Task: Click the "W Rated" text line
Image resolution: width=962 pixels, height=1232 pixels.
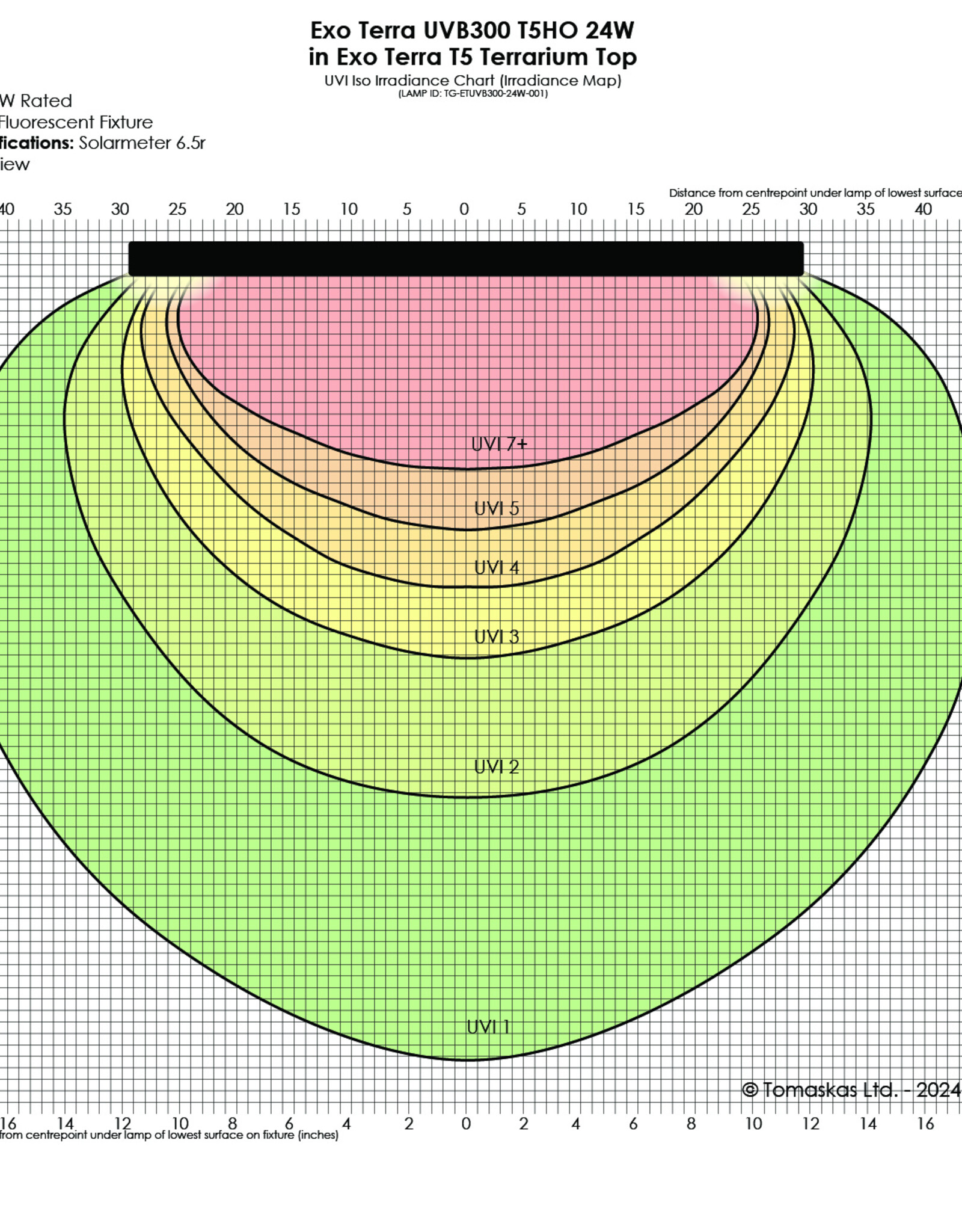Action: coord(36,100)
